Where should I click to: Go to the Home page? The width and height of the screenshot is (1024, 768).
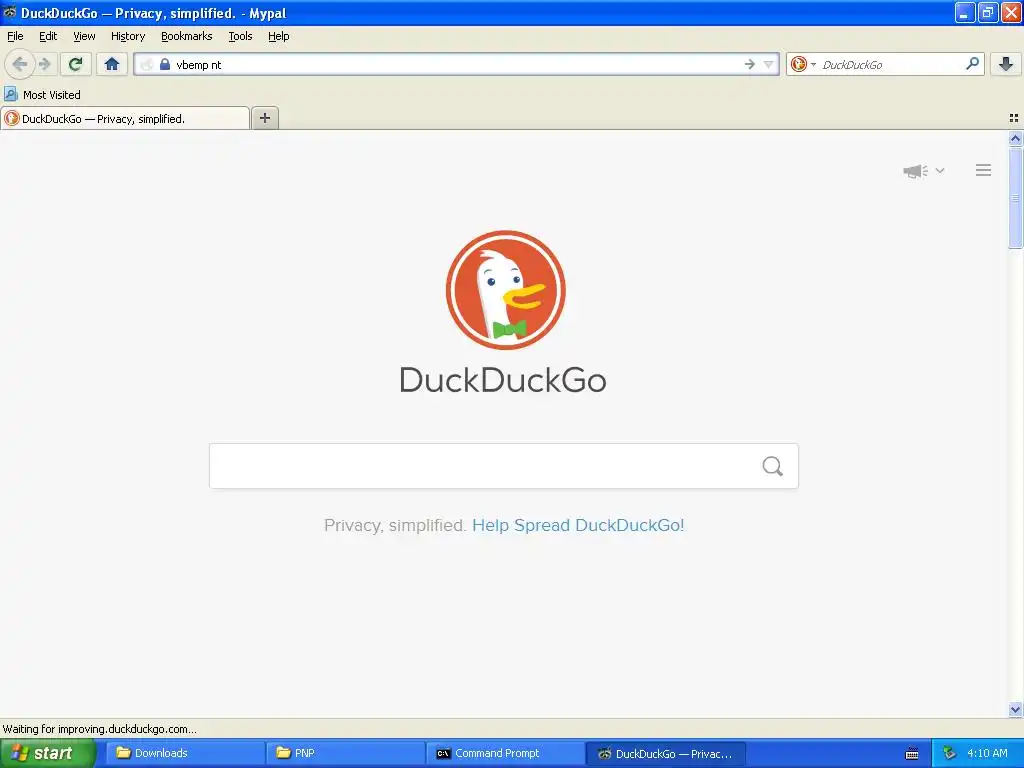point(112,64)
